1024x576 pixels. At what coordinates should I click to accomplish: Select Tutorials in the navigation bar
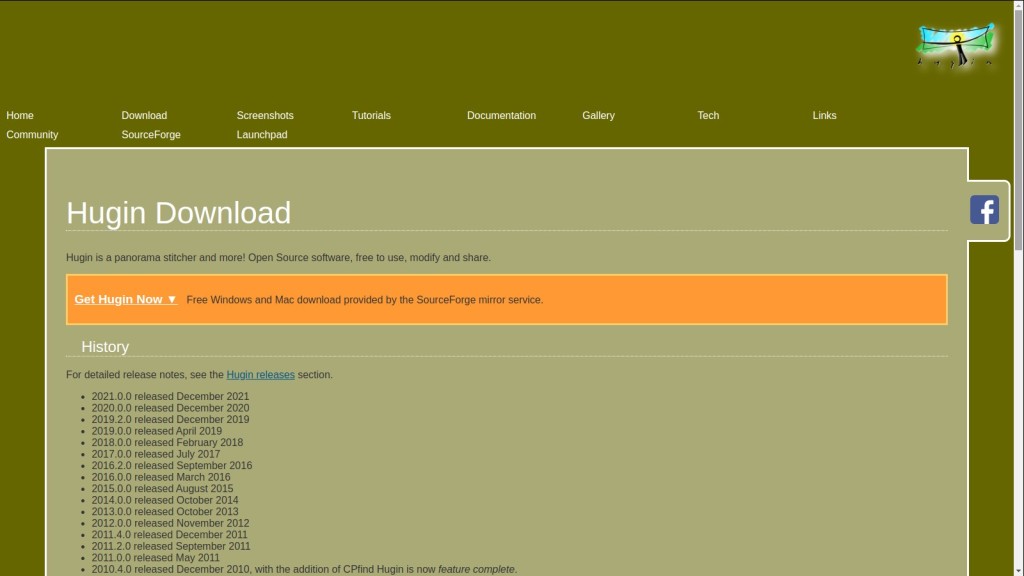(371, 116)
